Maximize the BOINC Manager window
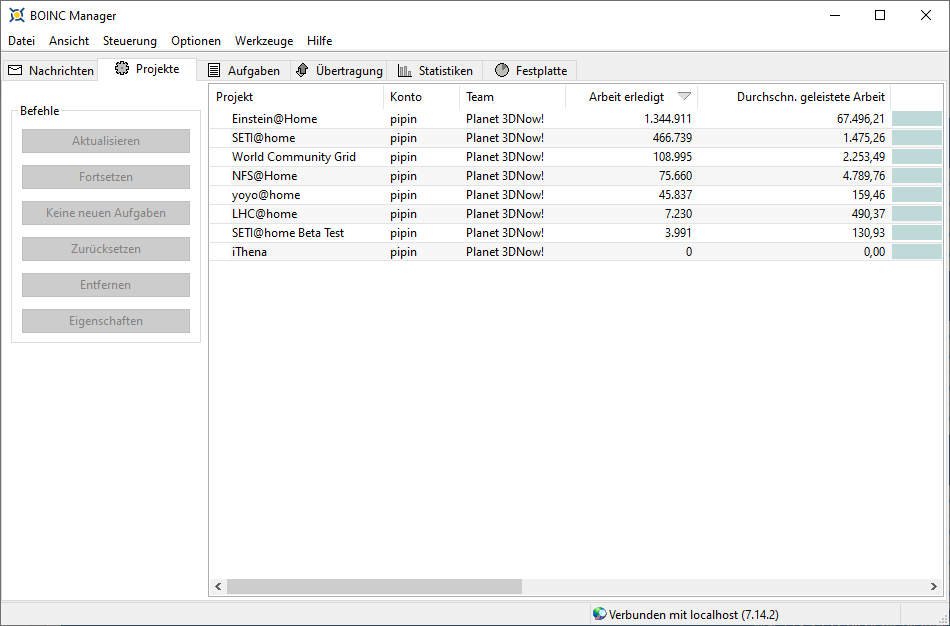The width and height of the screenshot is (950, 626). click(880, 15)
